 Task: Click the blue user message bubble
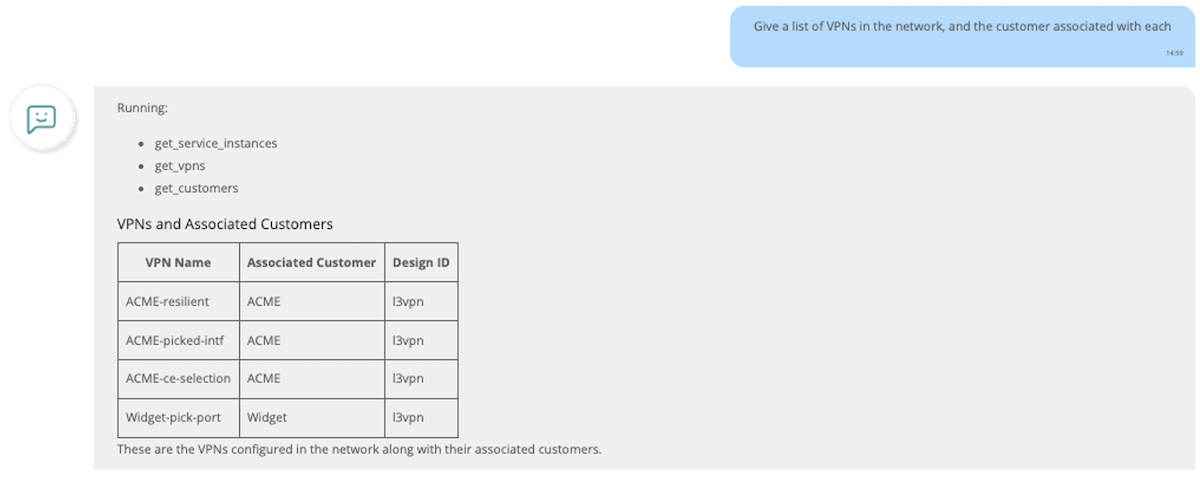pos(962,36)
